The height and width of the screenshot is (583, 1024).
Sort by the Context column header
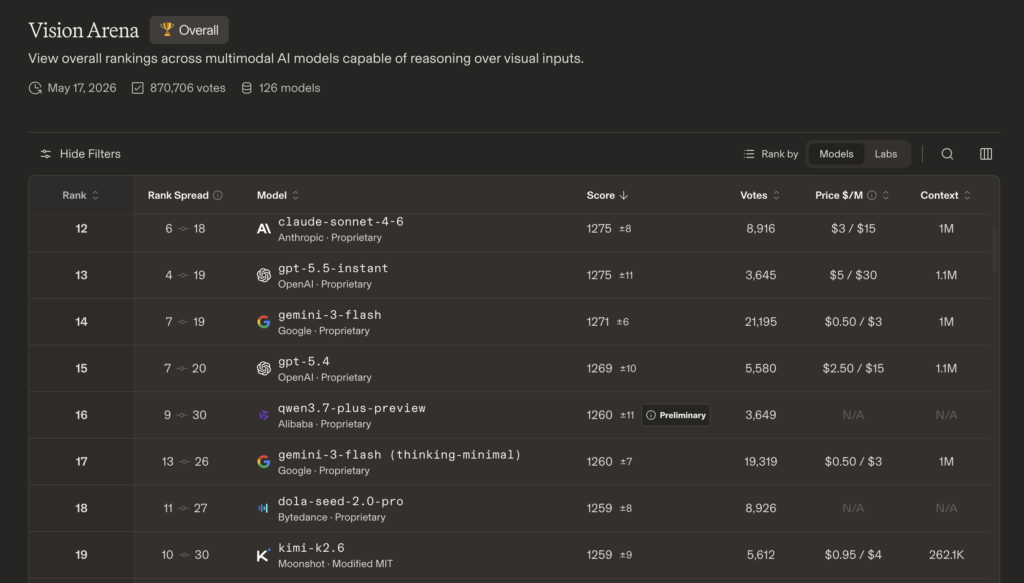[x=946, y=195]
